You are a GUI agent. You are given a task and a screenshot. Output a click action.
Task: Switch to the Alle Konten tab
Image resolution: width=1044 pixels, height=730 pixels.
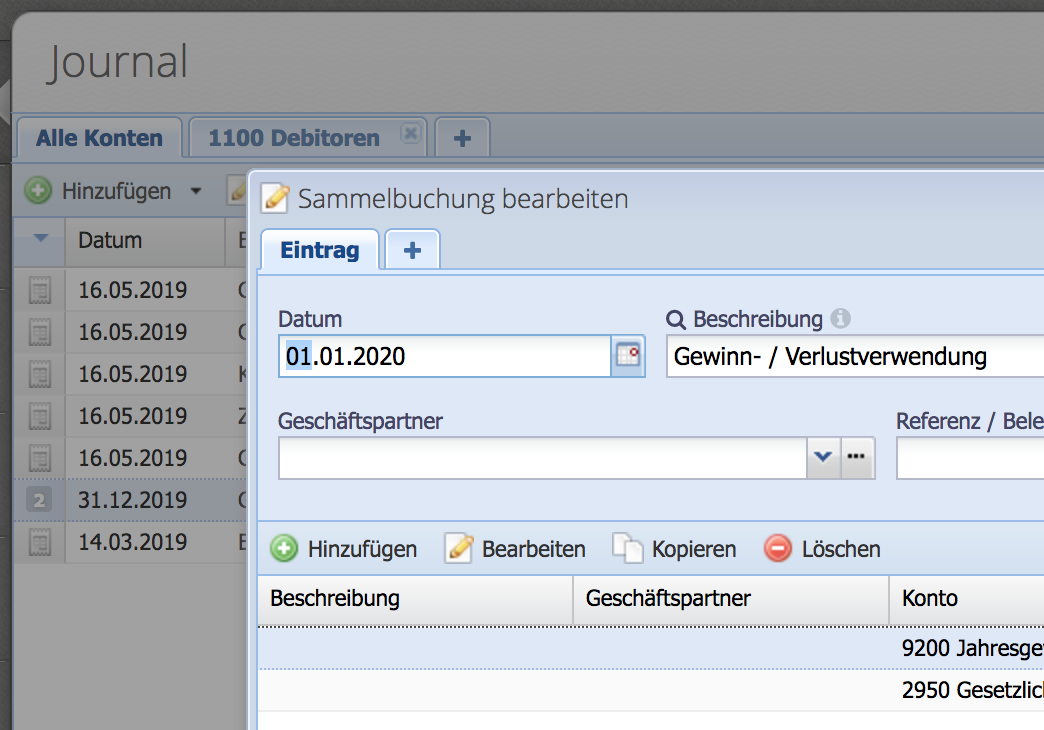pyautogui.click(x=99, y=137)
